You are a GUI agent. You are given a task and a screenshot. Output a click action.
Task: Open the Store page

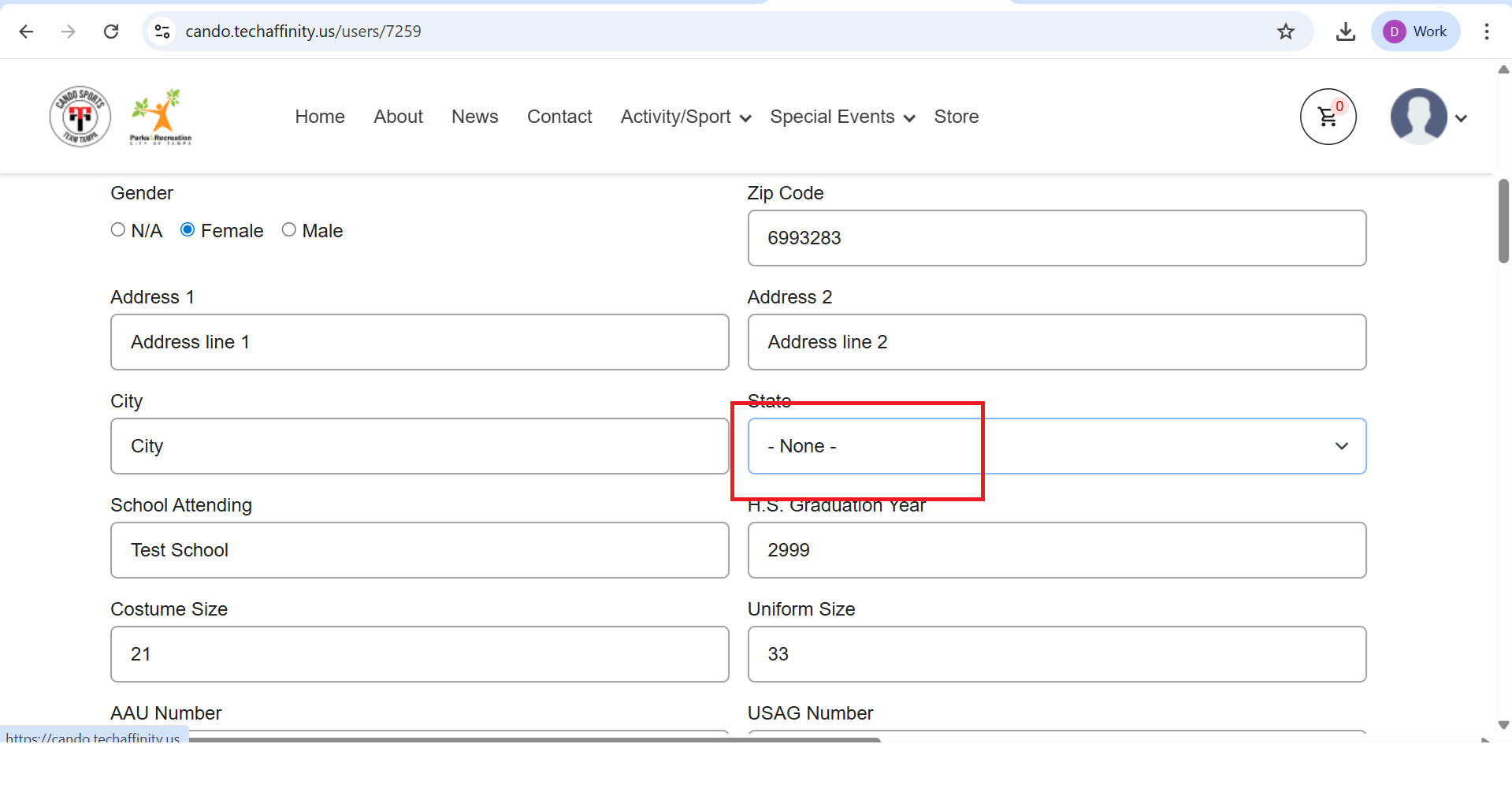[956, 117]
